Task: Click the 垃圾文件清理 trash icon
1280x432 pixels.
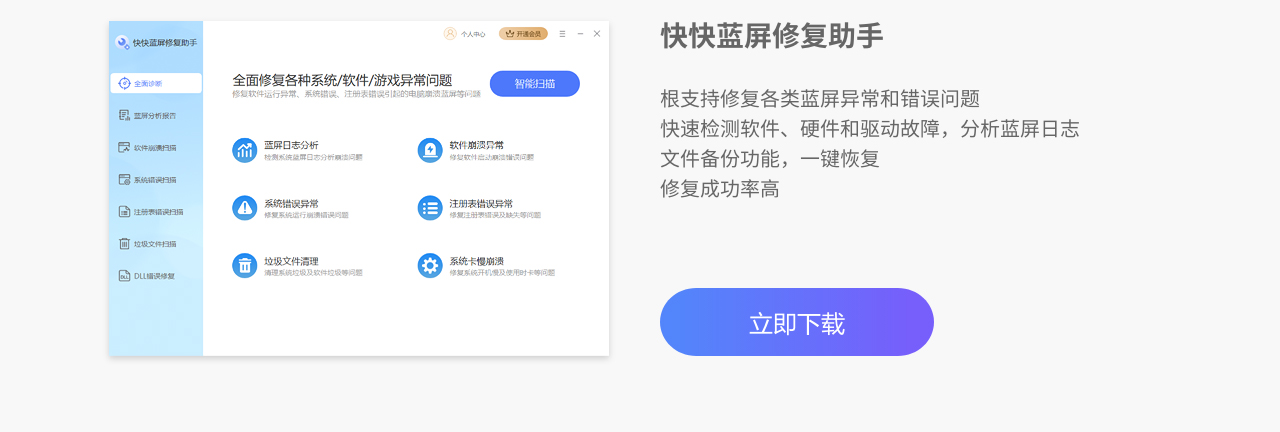Action: click(x=244, y=265)
